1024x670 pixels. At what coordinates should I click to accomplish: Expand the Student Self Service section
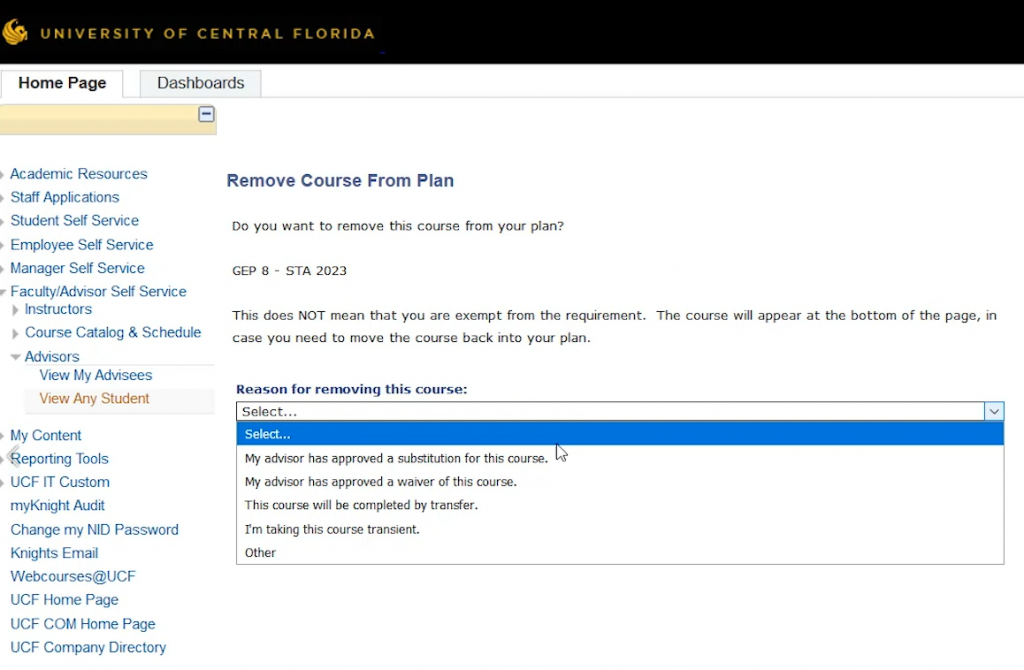point(4,220)
